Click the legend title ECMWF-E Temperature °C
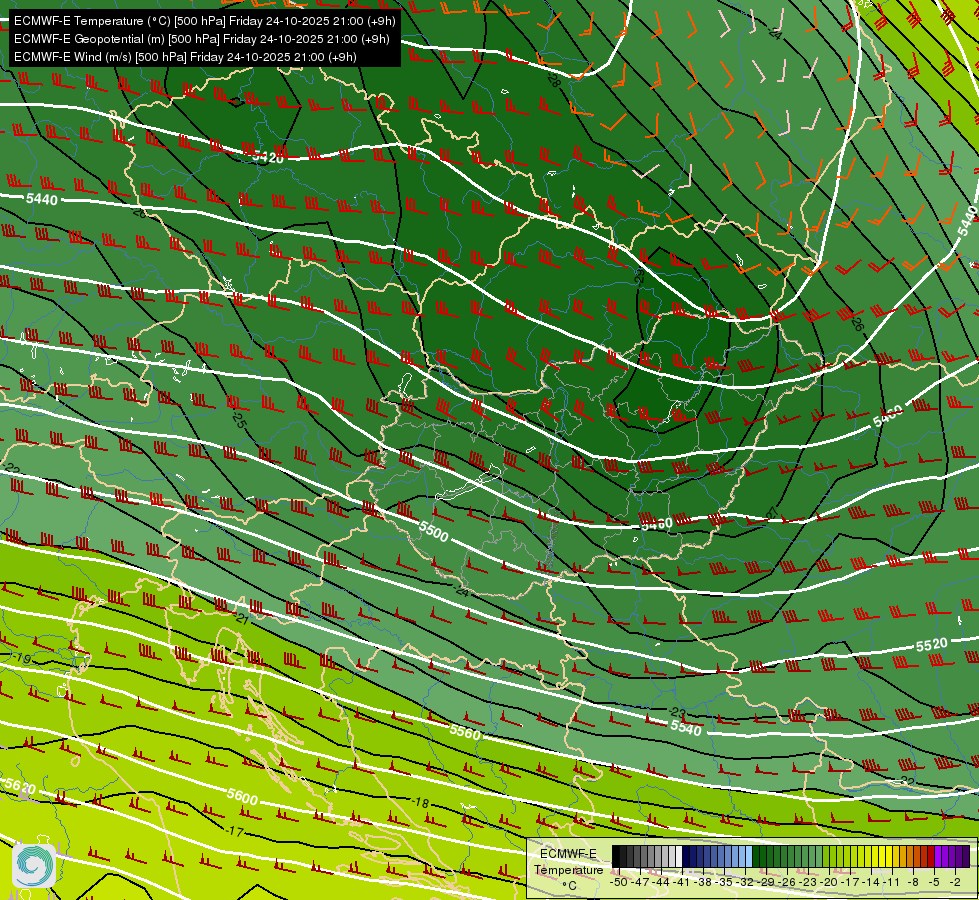This screenshot has width=979, height=900. 569,869
